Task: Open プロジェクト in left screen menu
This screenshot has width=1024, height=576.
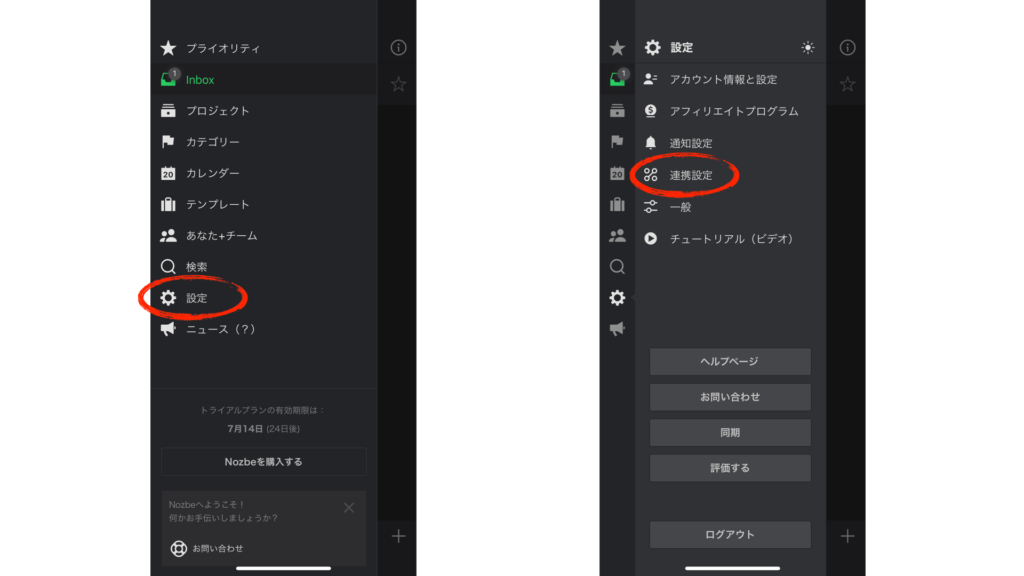Action: [264, 111]
